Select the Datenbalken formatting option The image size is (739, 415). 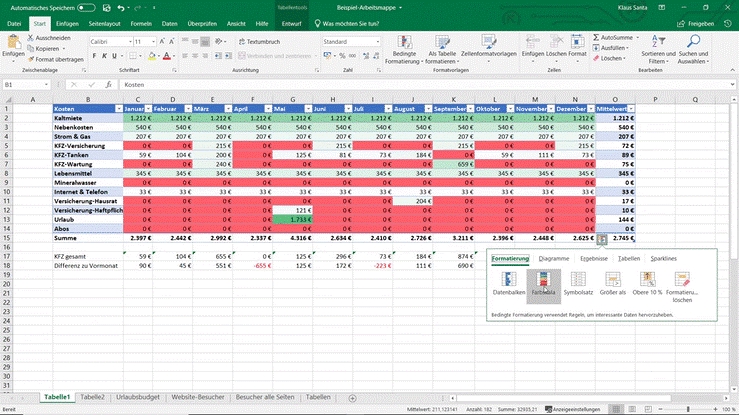click(x=509, y=284)
